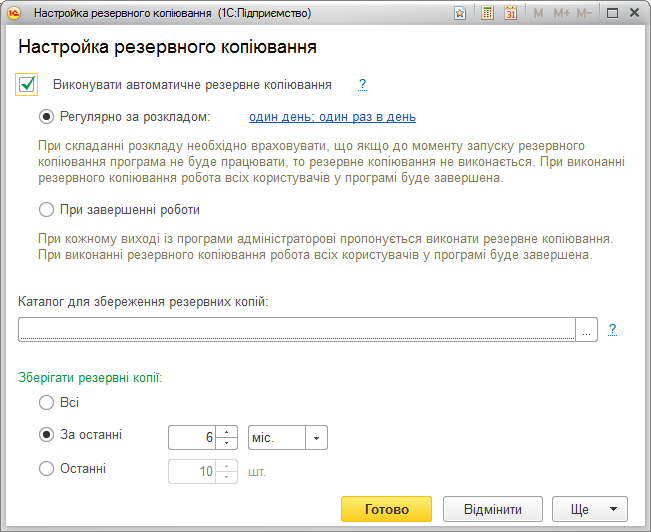This screenshot has width=651, height=532.
Task: Click the period value field showing 6
Action: 192,437
